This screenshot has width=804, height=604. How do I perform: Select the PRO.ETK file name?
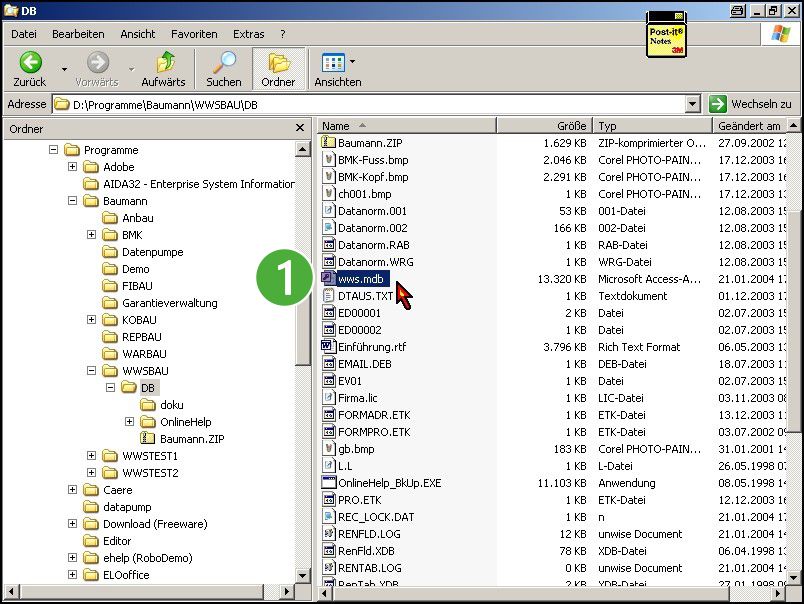359,500
